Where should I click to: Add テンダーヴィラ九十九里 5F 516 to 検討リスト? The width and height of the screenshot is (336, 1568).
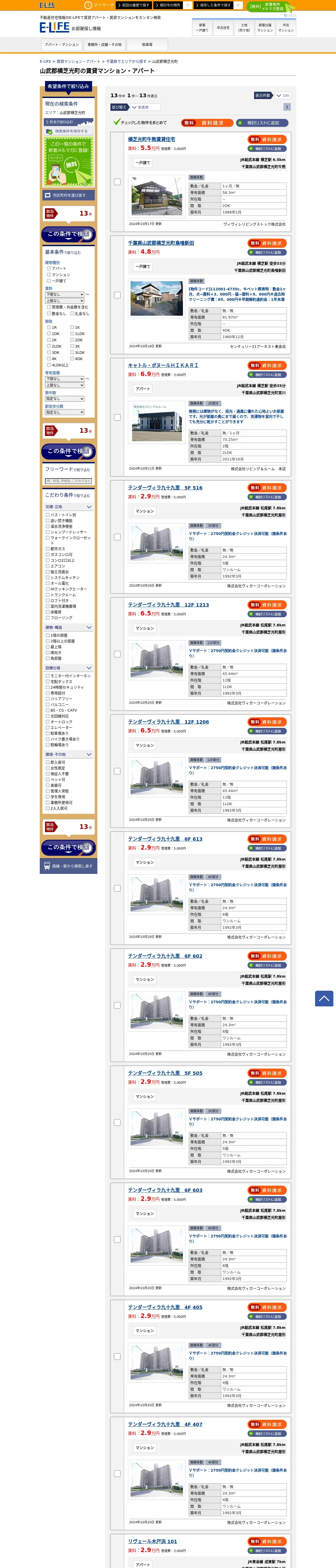tap(267, 497)
